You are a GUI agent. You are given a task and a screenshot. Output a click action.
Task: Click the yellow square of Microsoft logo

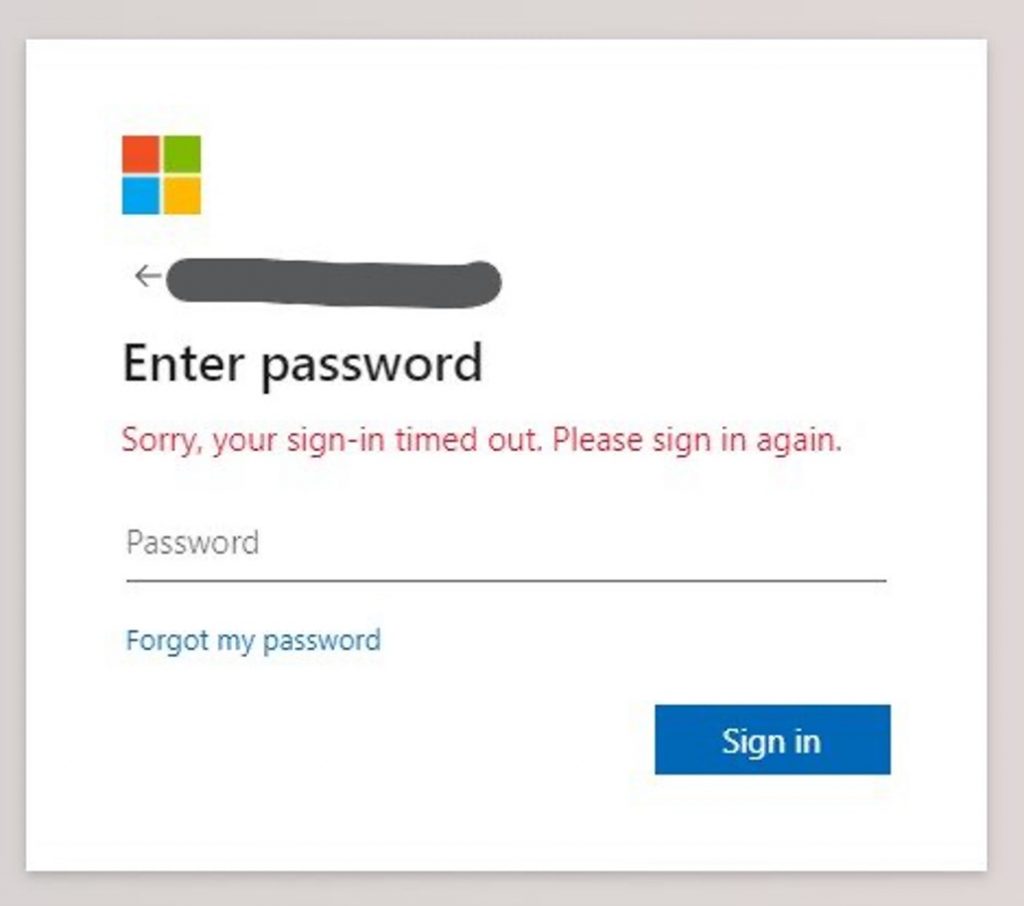(182, 196)
